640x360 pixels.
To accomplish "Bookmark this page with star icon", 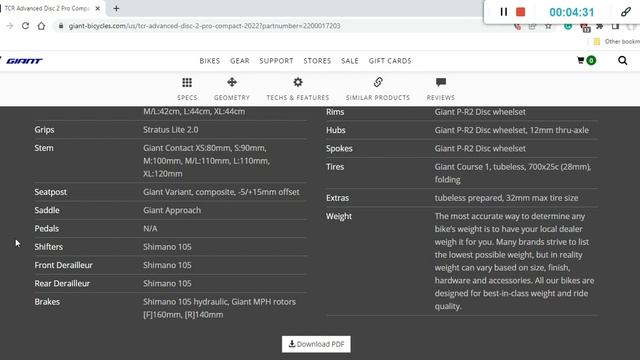I will click(x=548, y=27).
